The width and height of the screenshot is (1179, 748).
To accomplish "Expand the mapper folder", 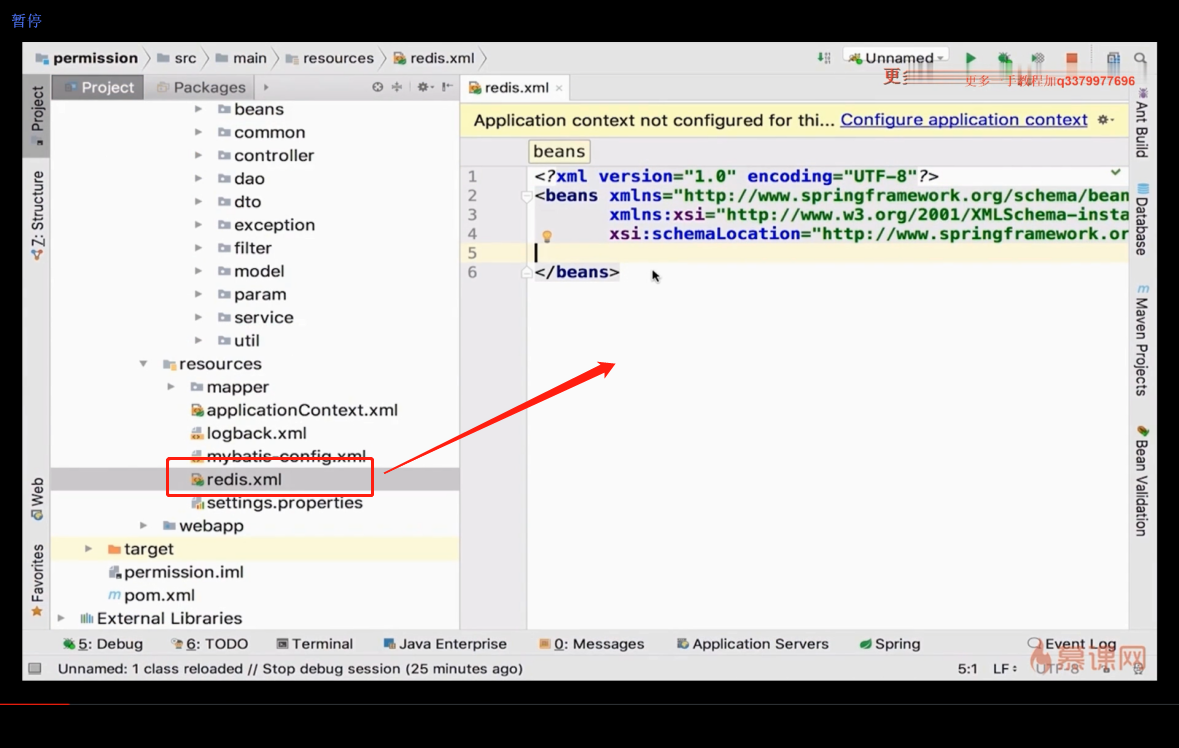I will pos(171,387).
